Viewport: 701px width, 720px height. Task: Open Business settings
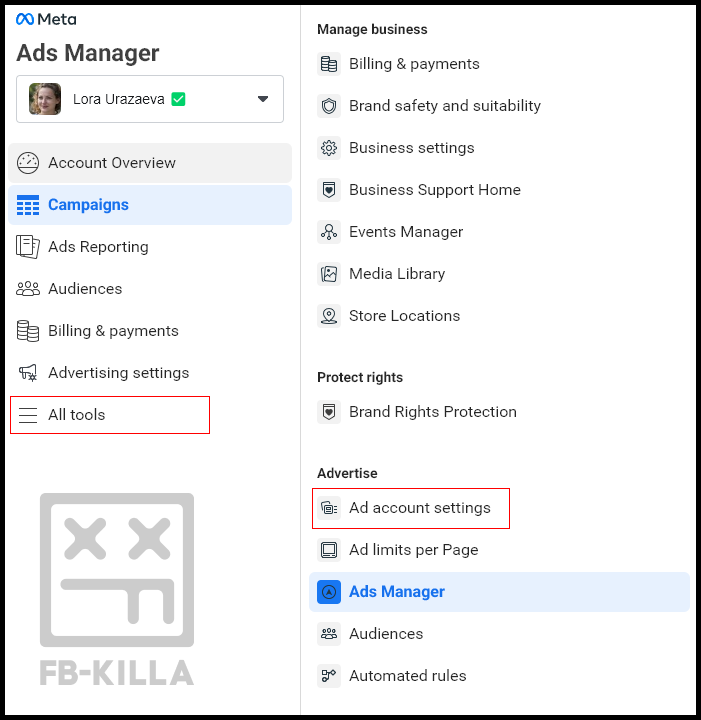coord(411,148)
